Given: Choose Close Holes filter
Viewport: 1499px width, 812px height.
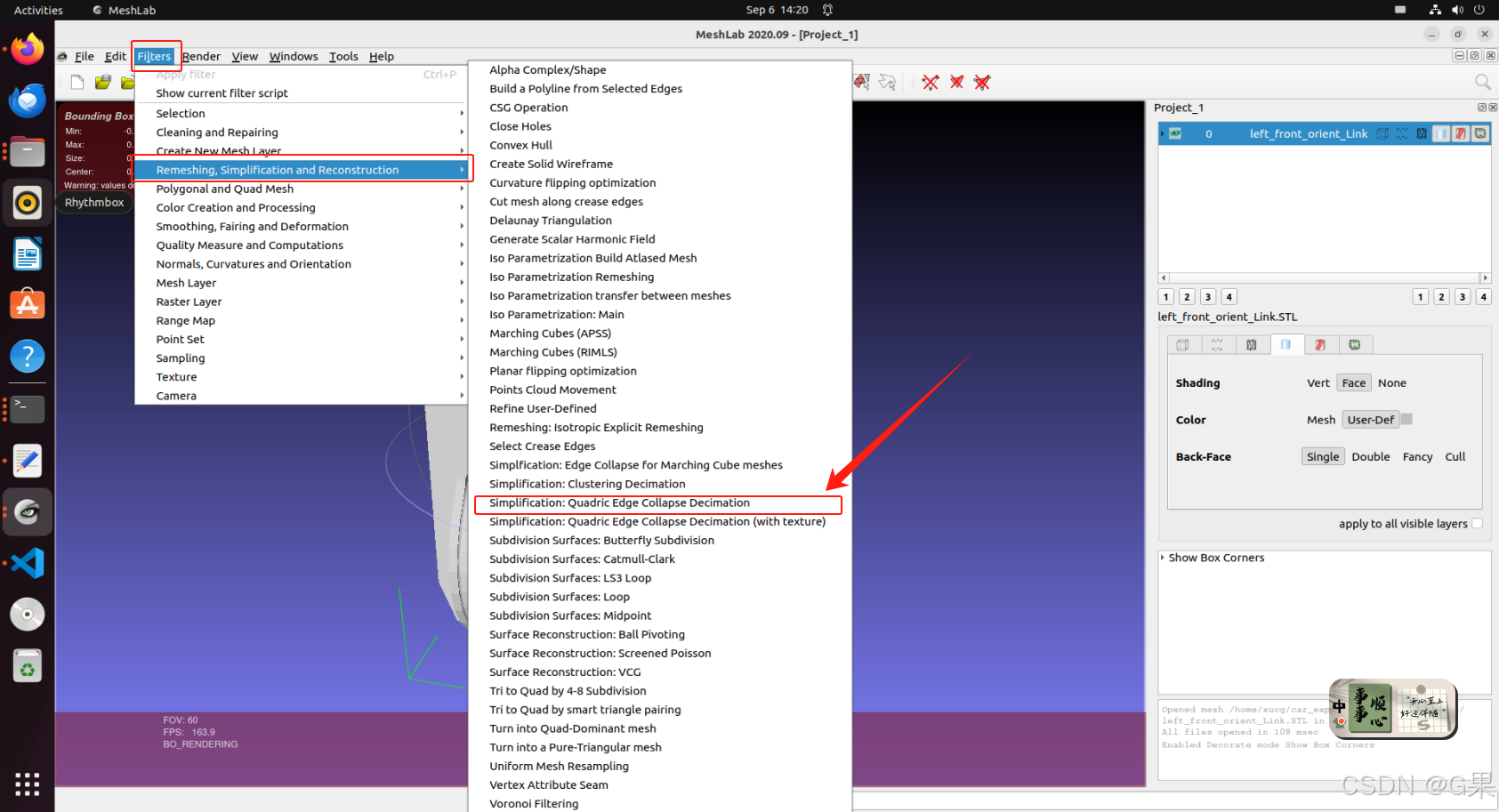Looking at the screenshot, I should [x=659, y=127].
